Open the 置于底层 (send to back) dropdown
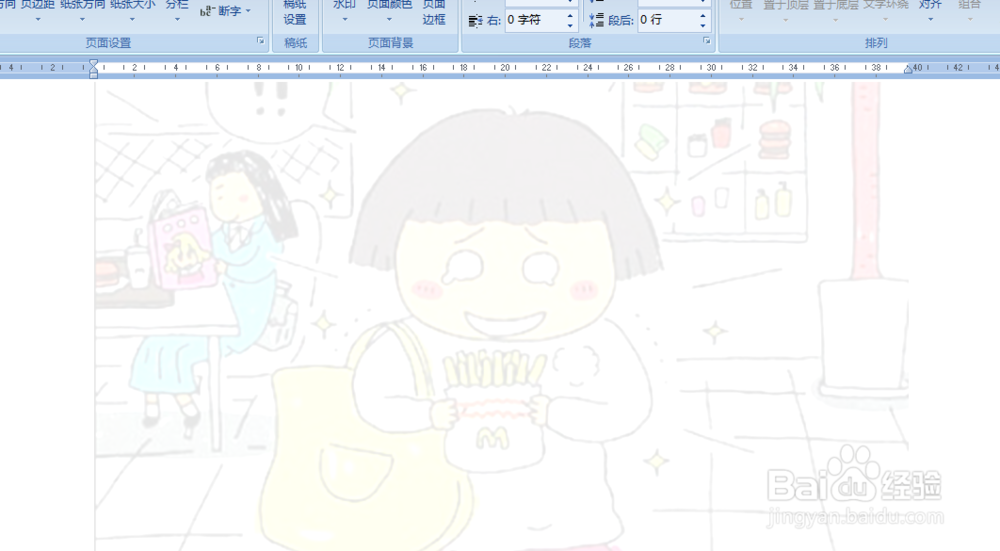The image size is (1000, 551). click(x=835, y=11)
